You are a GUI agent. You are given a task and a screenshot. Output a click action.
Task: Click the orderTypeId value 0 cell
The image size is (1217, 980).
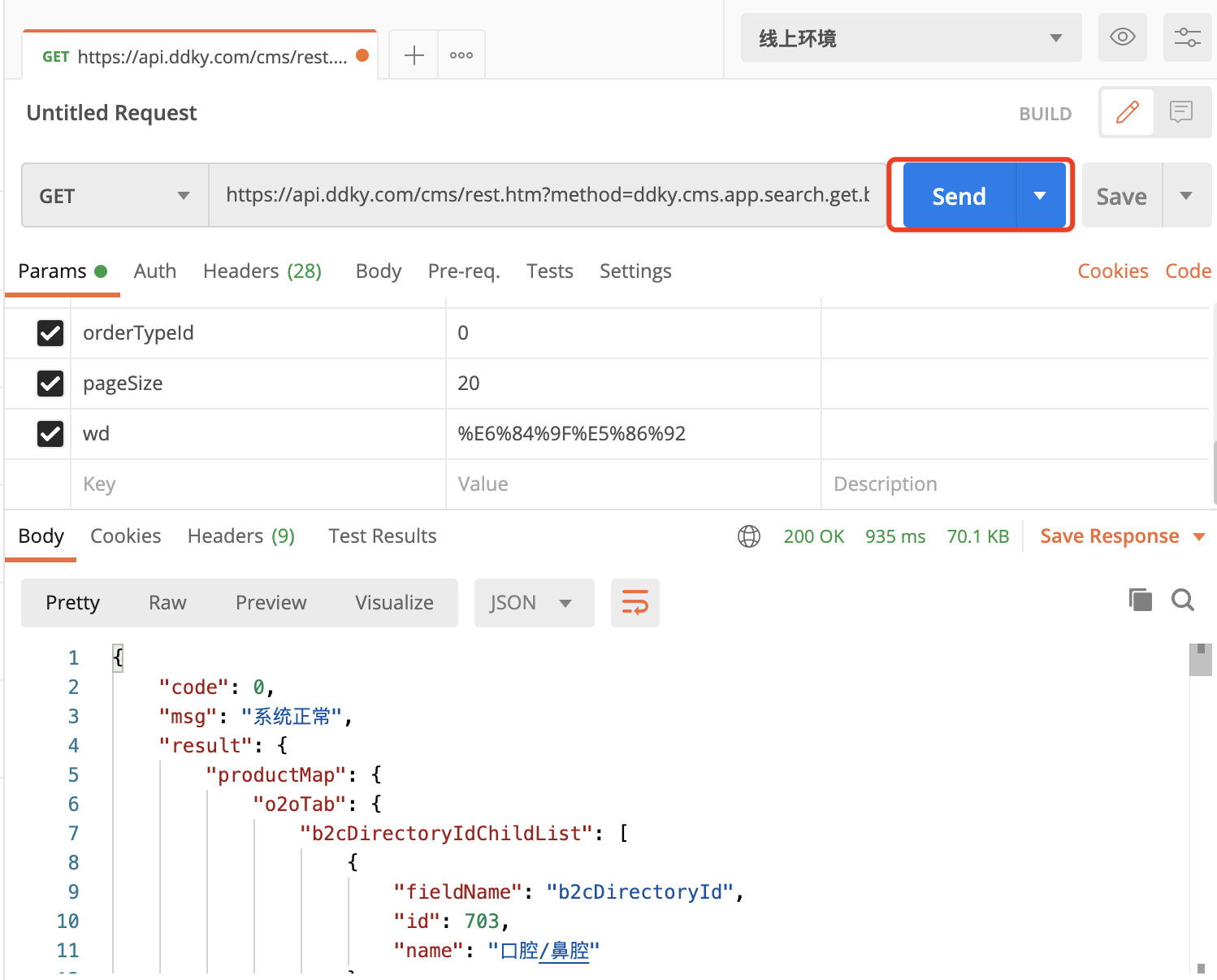pos(634,333)
